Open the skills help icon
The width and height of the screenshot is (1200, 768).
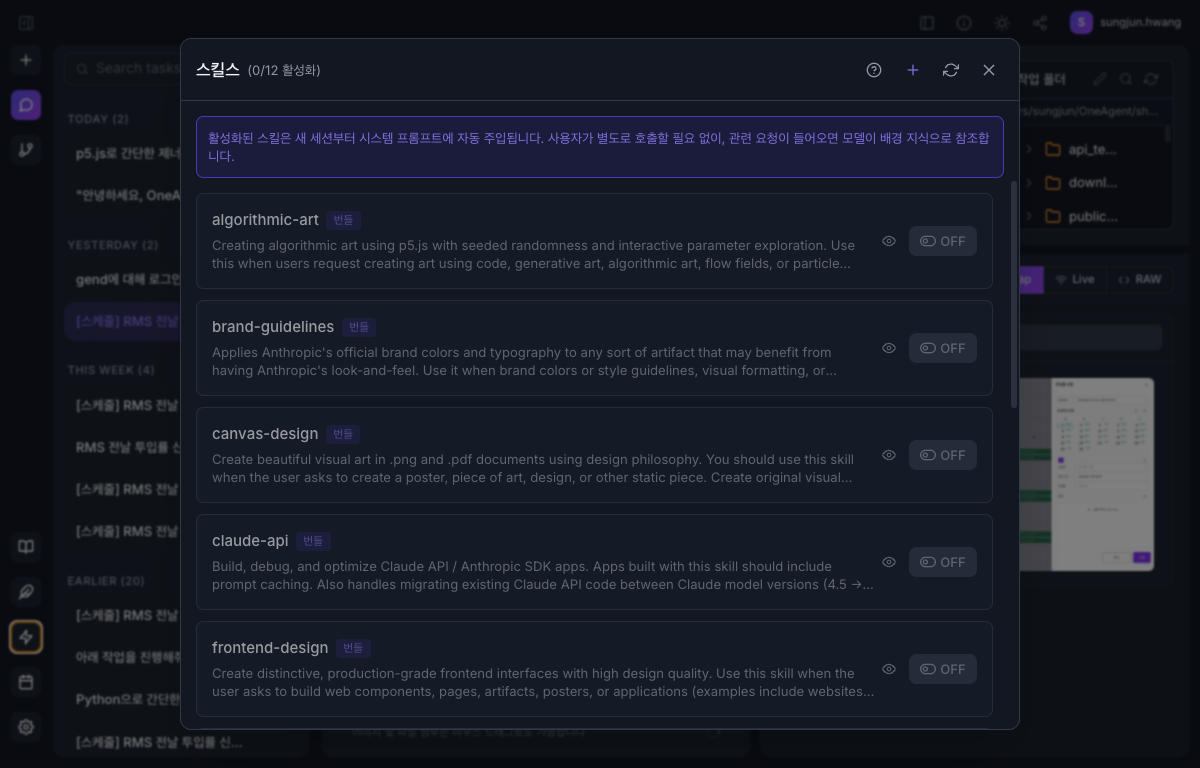874,70
